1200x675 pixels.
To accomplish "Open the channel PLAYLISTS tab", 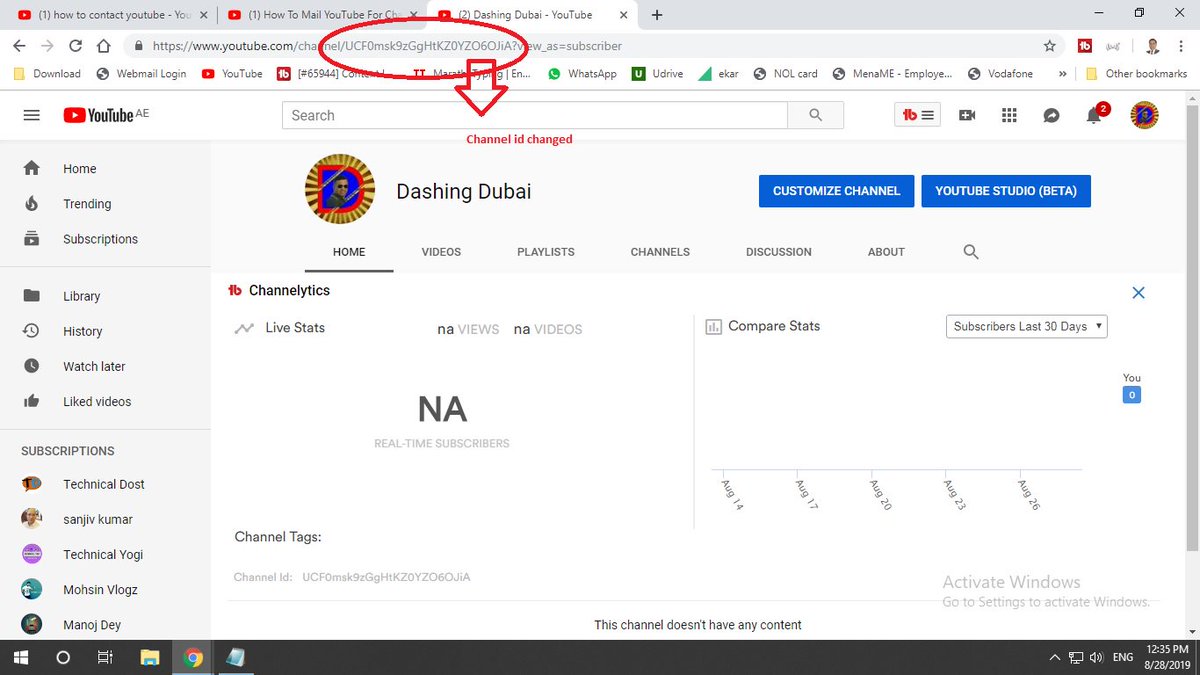I will pos(546,252).
